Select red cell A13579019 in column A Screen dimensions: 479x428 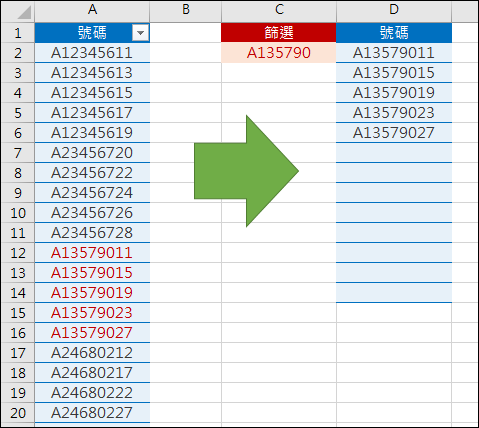[x=92, y=293]
